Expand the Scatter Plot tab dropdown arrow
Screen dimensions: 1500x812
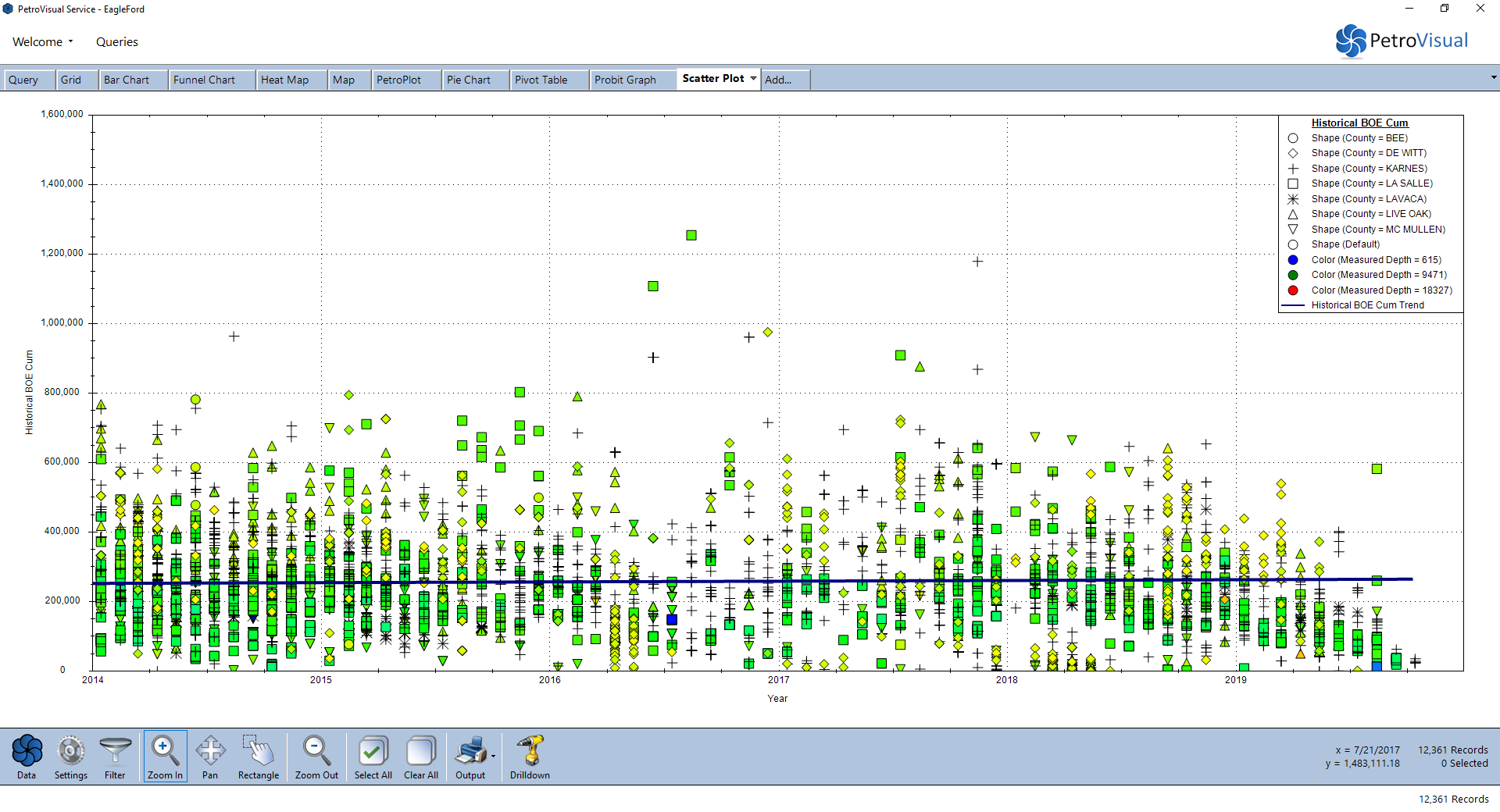tap(753, 79)
